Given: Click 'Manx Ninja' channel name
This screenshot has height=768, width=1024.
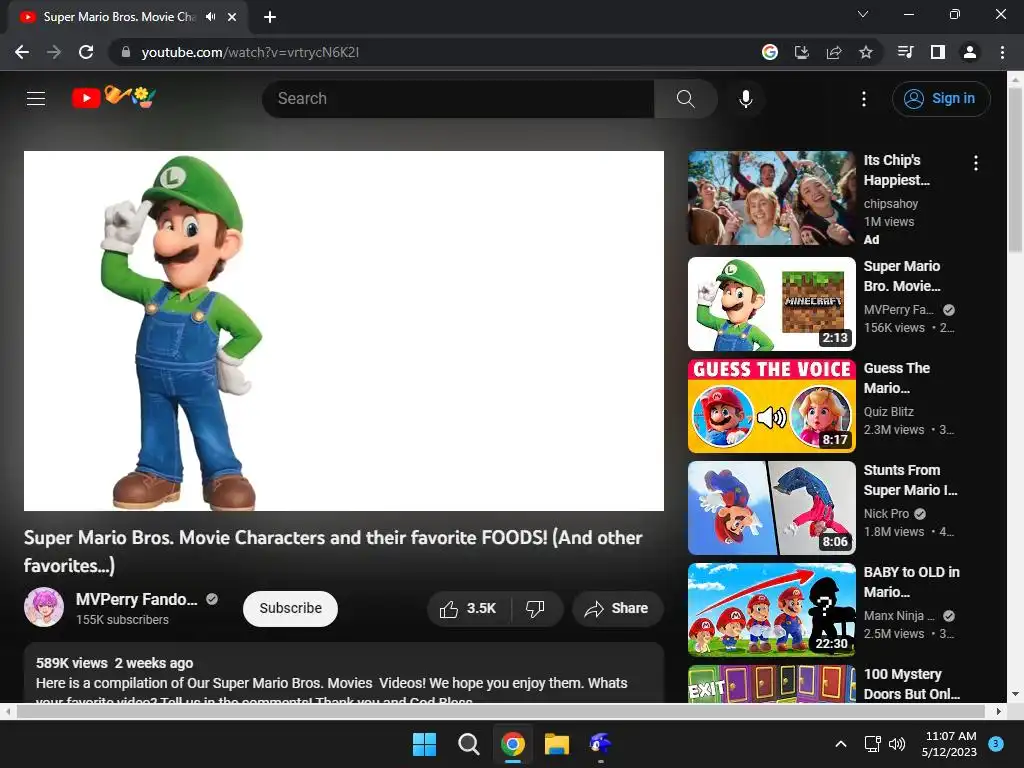Looking at the screenshot, I should [x=899, y=616].
